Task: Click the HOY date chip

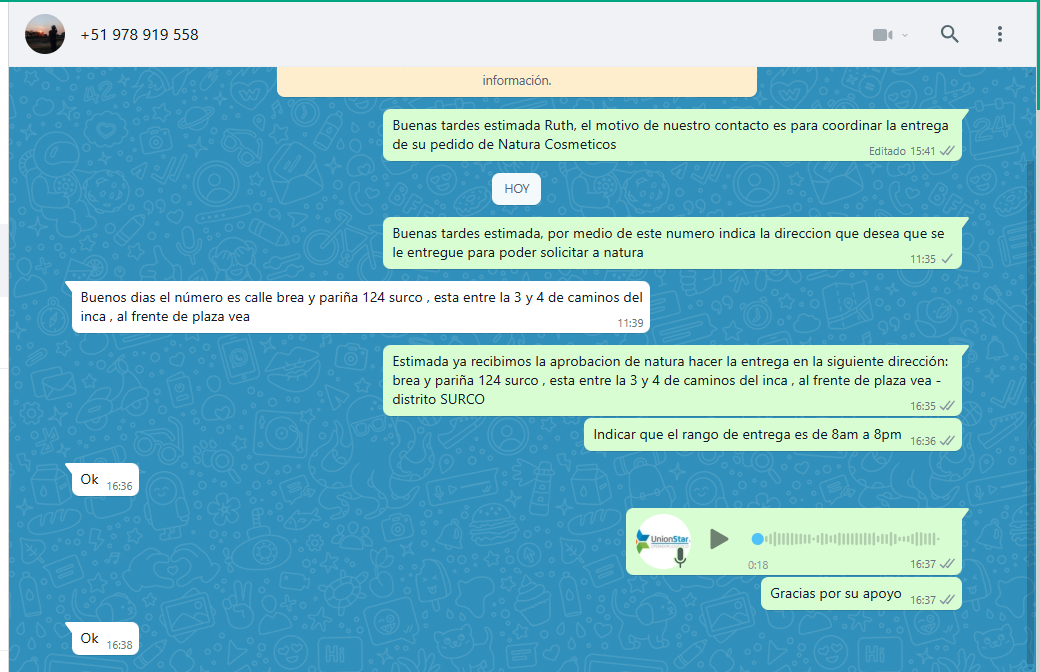Action: [x=516, y=189]
